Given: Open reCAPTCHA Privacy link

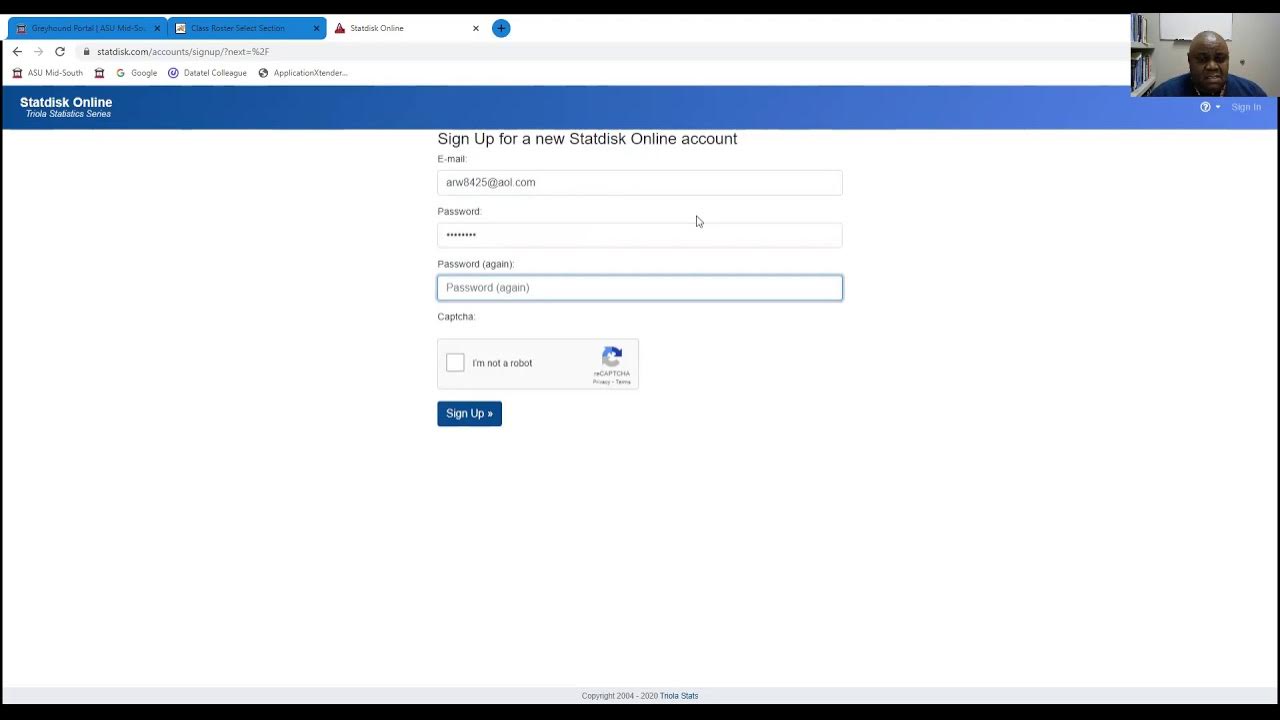Looking at the screenshot, I should coord(601,382).
